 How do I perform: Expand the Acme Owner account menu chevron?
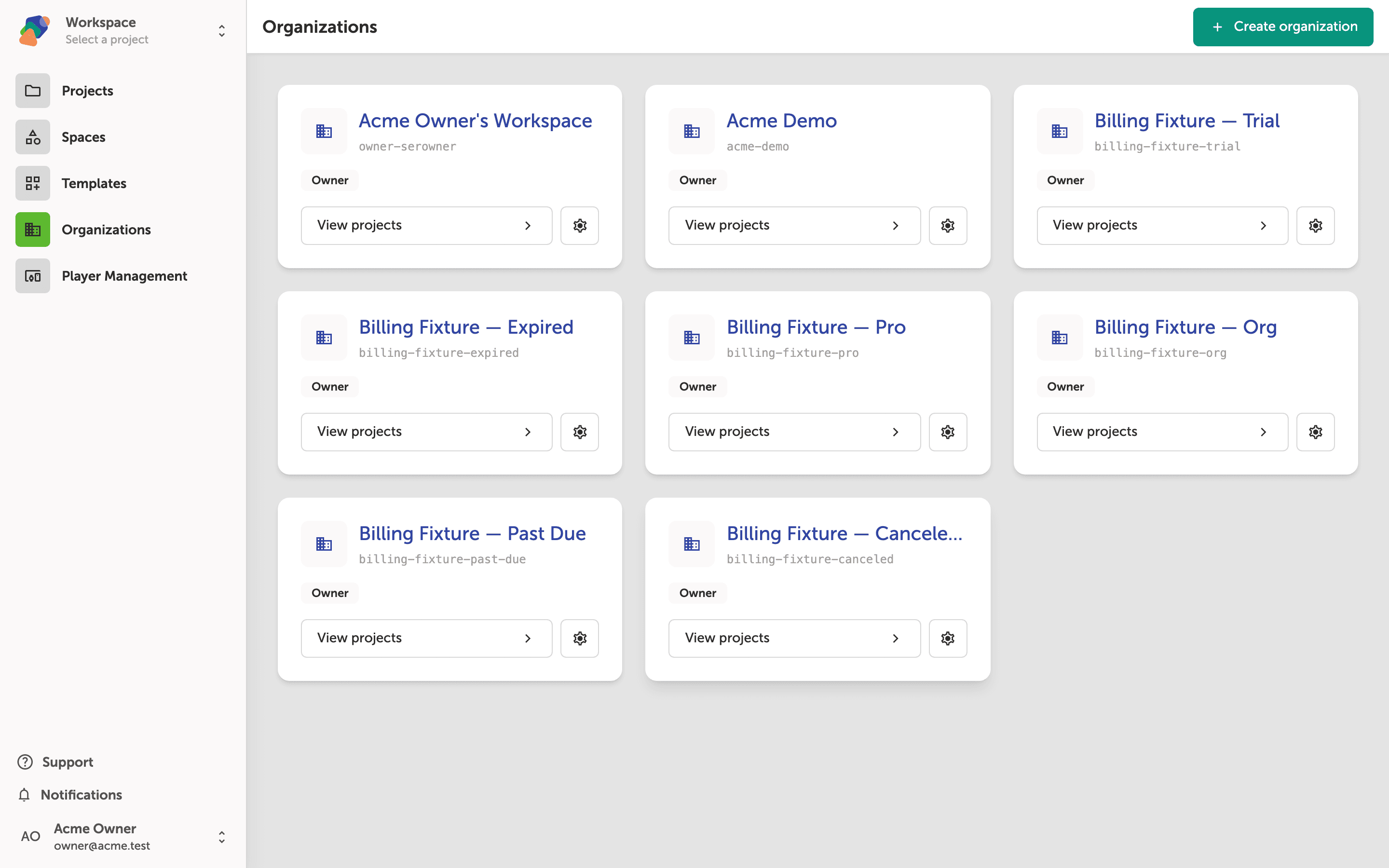click(221, 837)
